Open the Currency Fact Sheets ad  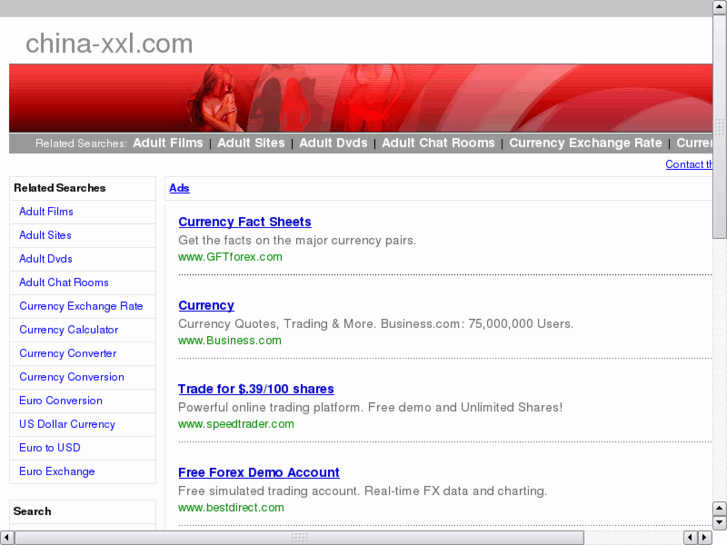[x=245, y=222]
